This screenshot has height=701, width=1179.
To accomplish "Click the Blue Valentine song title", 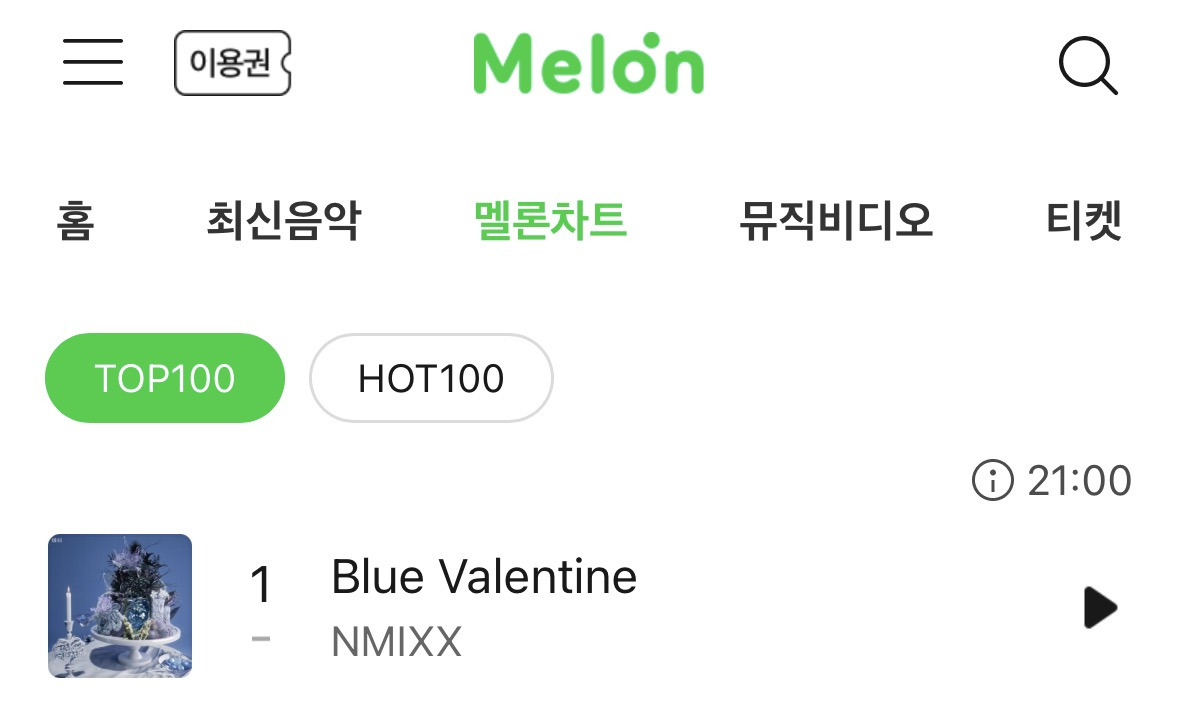I will pos(484,577).
